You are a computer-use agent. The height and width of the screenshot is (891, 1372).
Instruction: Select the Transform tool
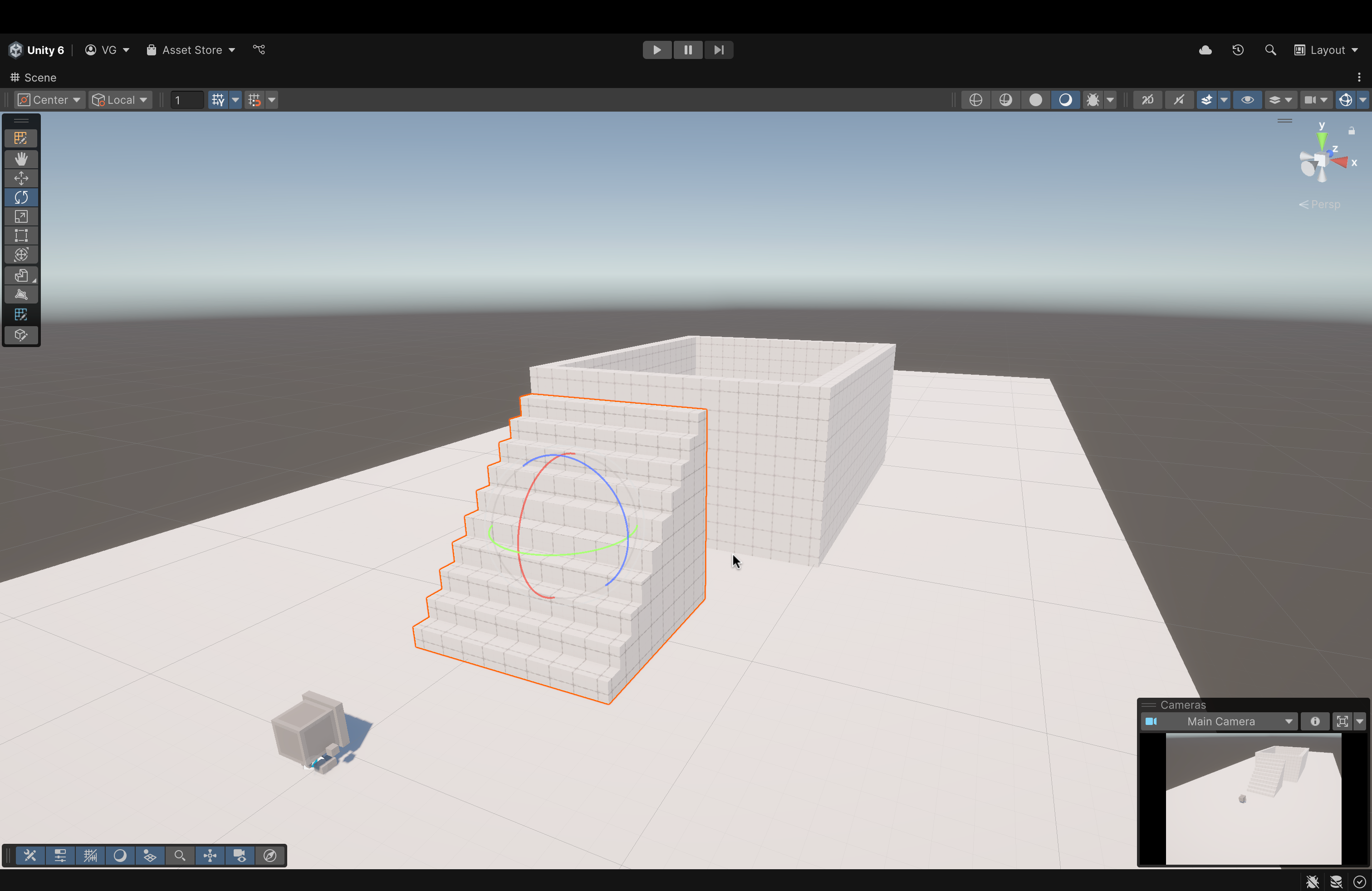21,255
